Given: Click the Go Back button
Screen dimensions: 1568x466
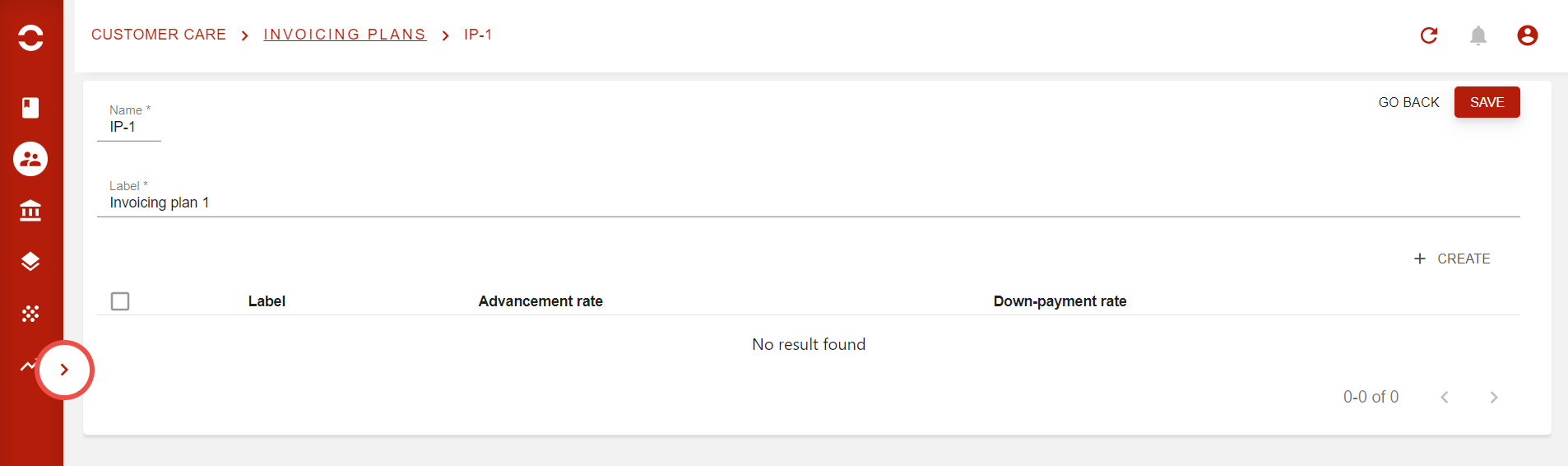Looking at the screenshot, I should [x=1408, y=102].
